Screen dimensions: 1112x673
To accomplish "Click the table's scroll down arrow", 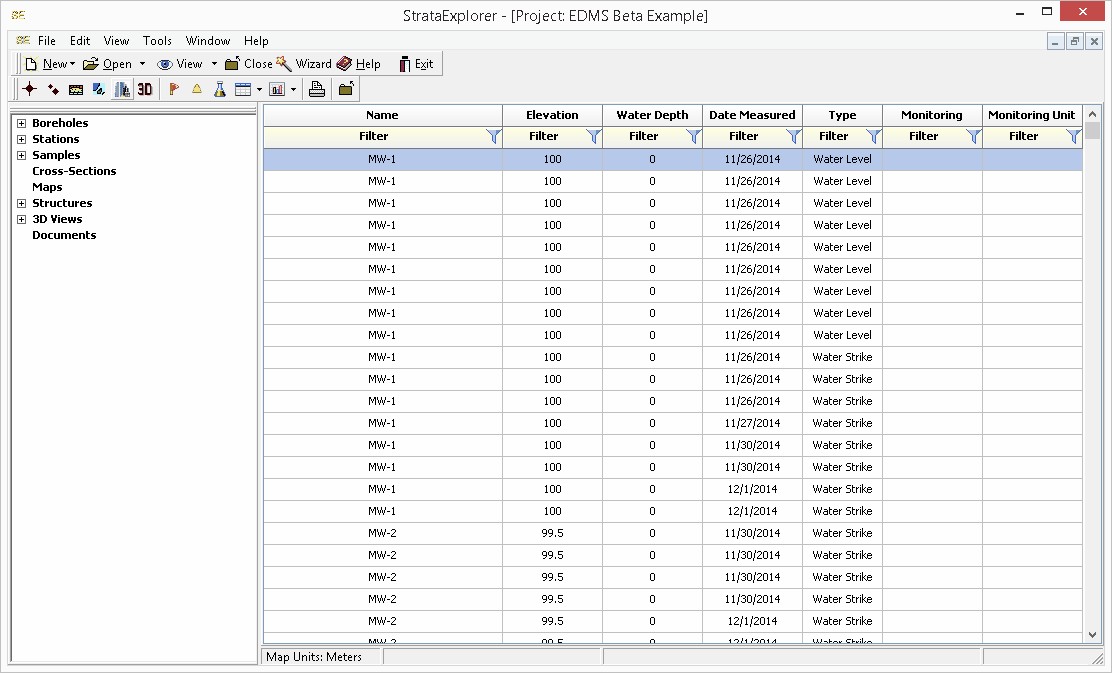I will point(1092,634).
